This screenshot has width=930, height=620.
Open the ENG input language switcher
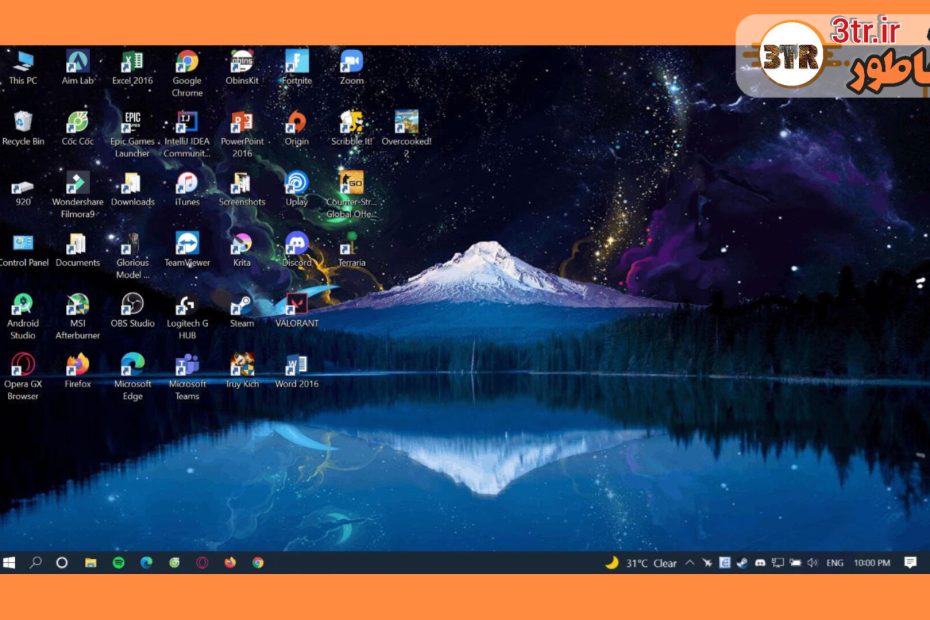[x=834, y=563]
